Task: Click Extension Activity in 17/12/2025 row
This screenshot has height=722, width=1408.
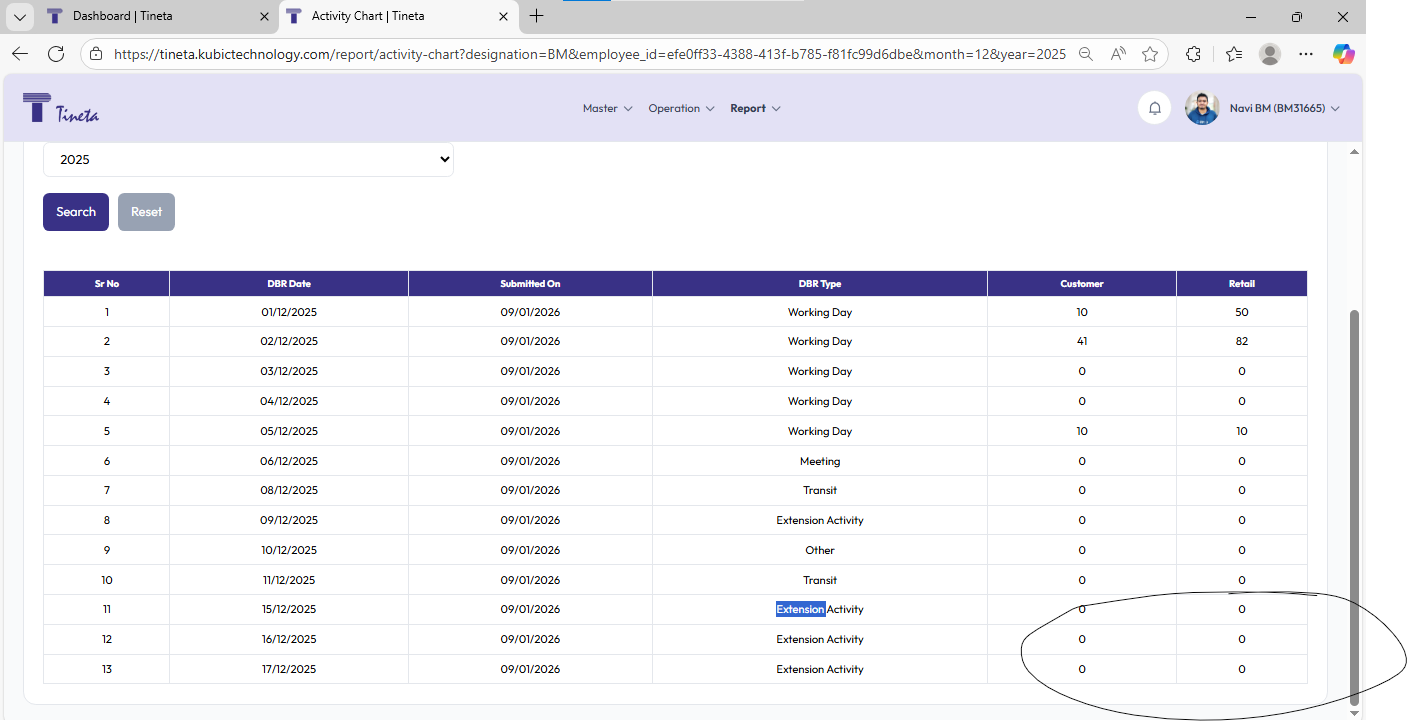Action: (x=820, y=669)
